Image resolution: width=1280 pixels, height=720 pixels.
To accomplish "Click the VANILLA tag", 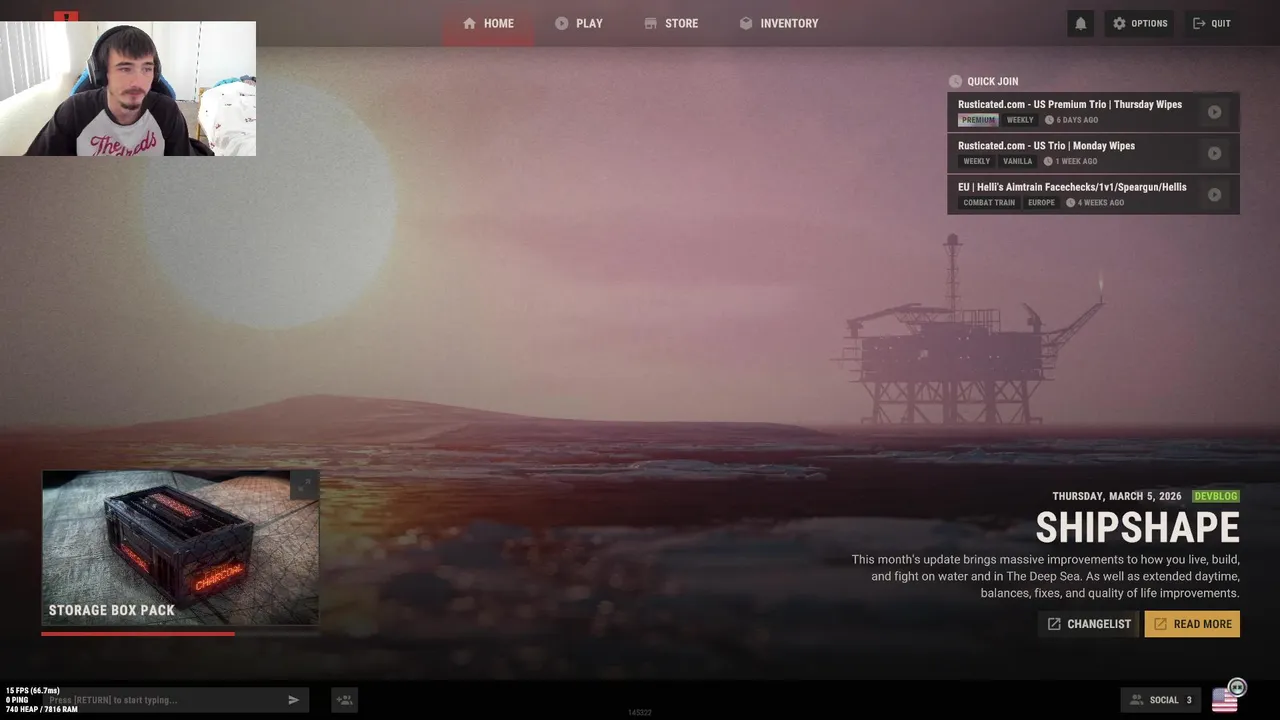I will [1017, 161].
